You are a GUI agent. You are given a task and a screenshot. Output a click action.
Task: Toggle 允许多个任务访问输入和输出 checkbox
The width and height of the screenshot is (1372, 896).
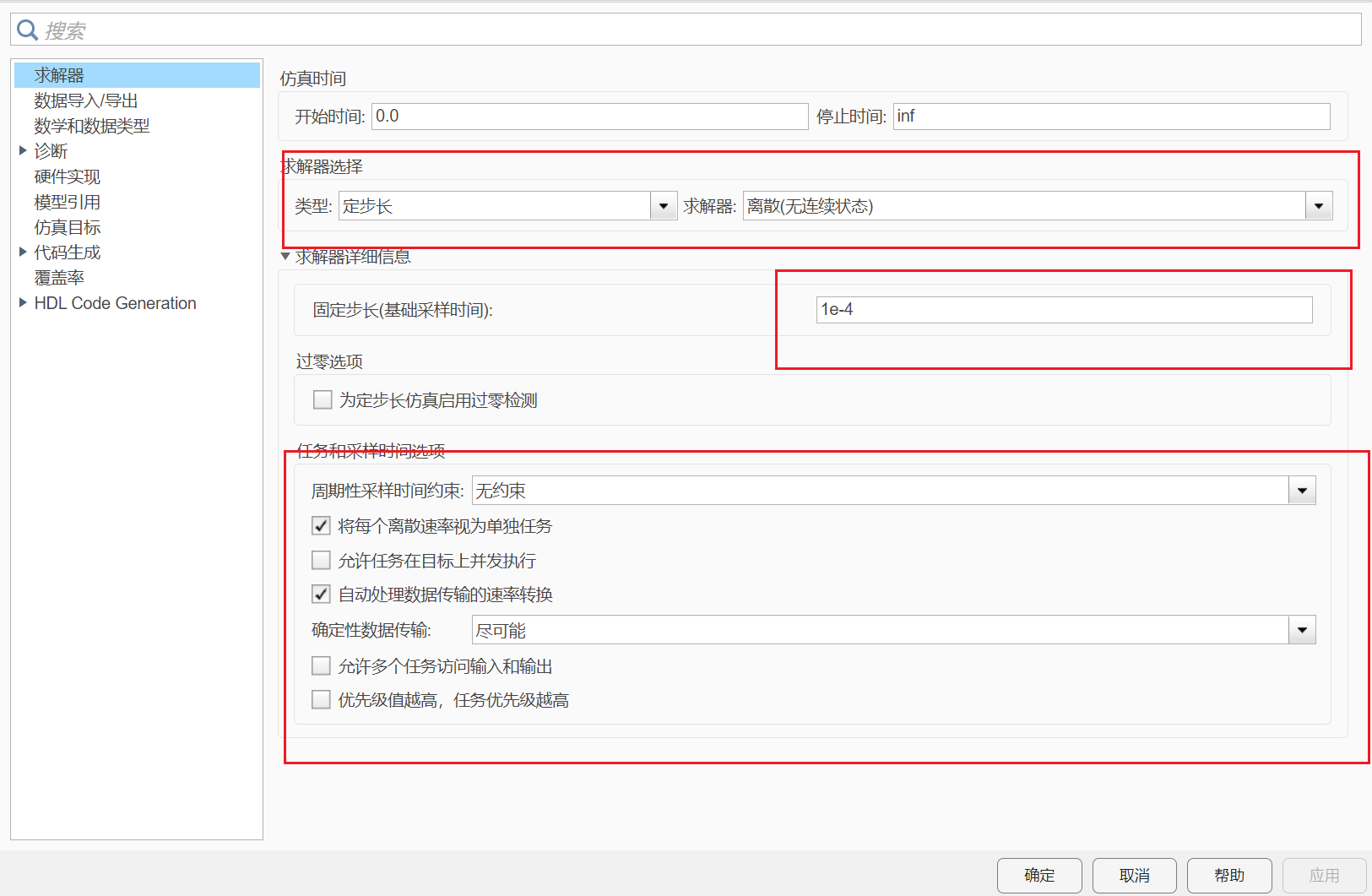point(321,665)
